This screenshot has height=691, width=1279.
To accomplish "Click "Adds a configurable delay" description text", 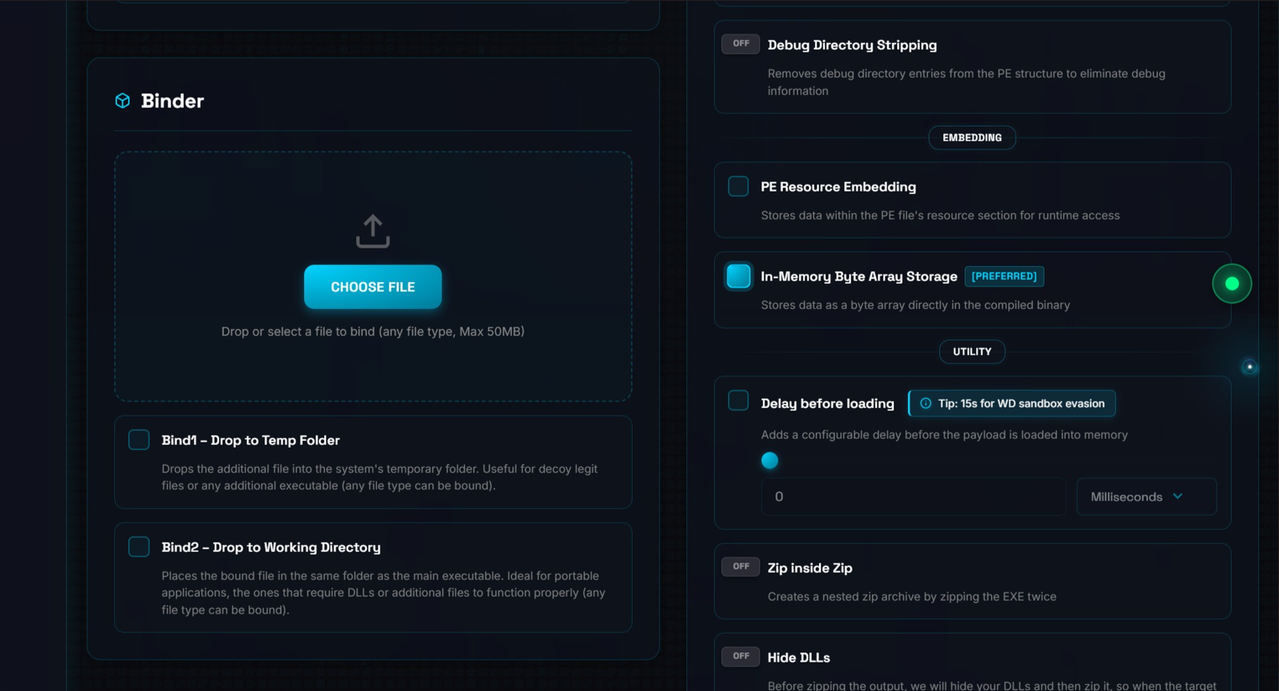I will coord(944,435).
